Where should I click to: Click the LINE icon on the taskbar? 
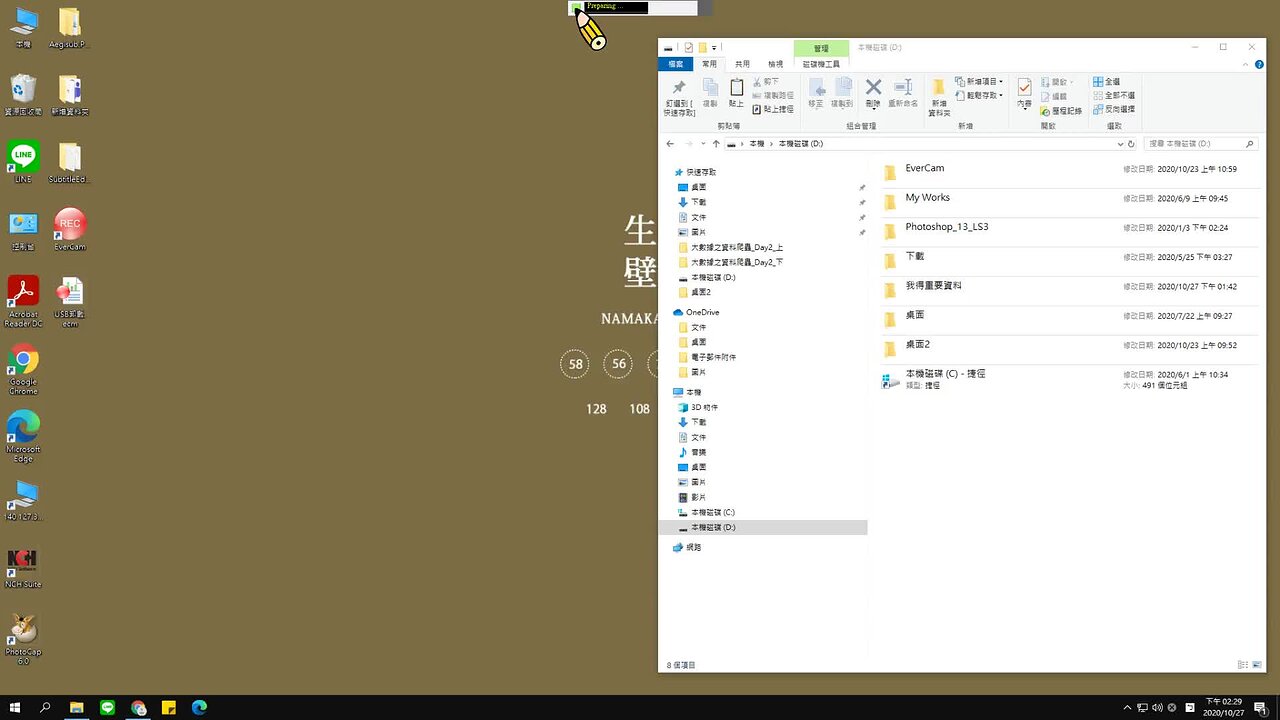108,708
